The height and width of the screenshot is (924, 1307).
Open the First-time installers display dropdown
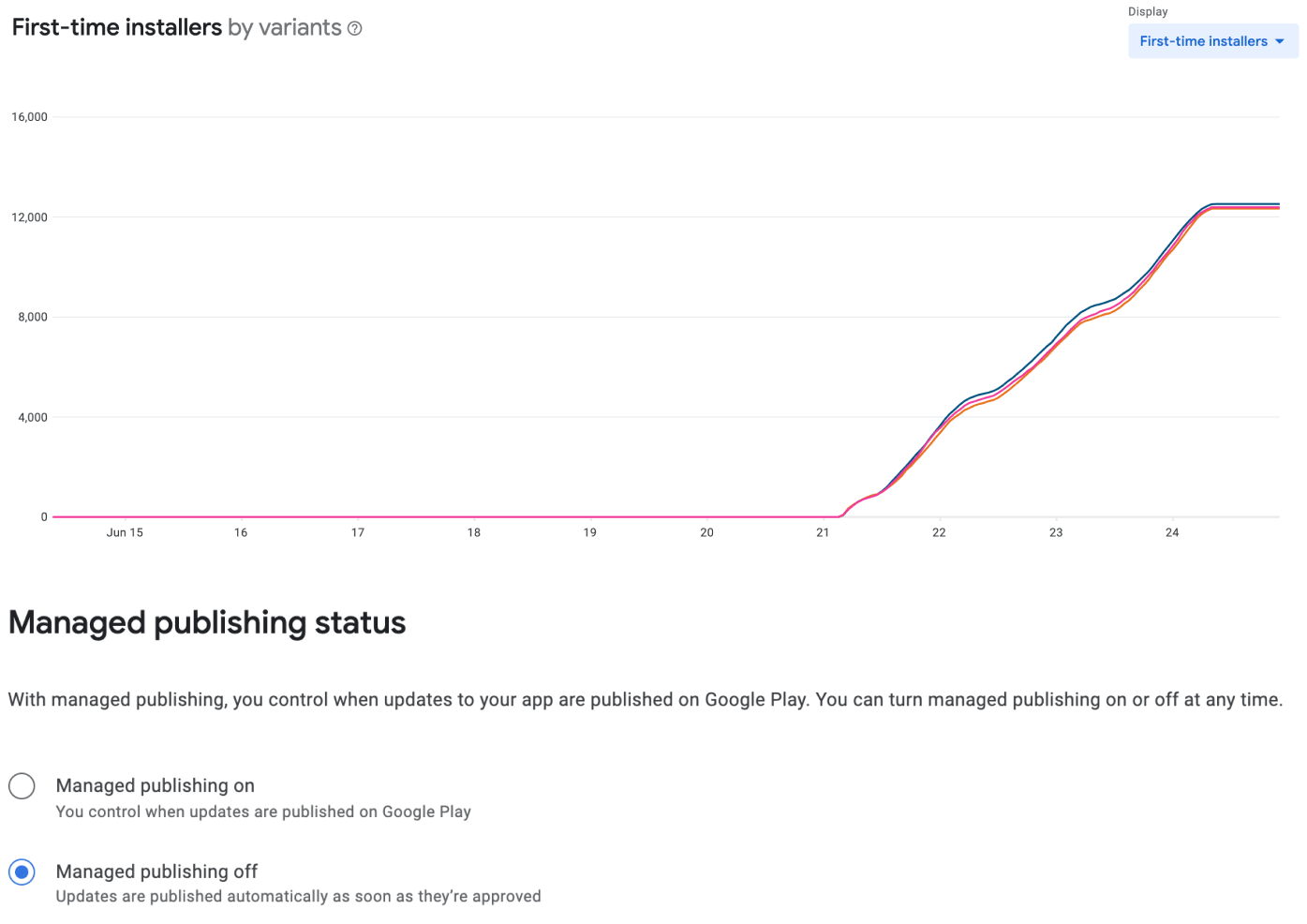1212,41
